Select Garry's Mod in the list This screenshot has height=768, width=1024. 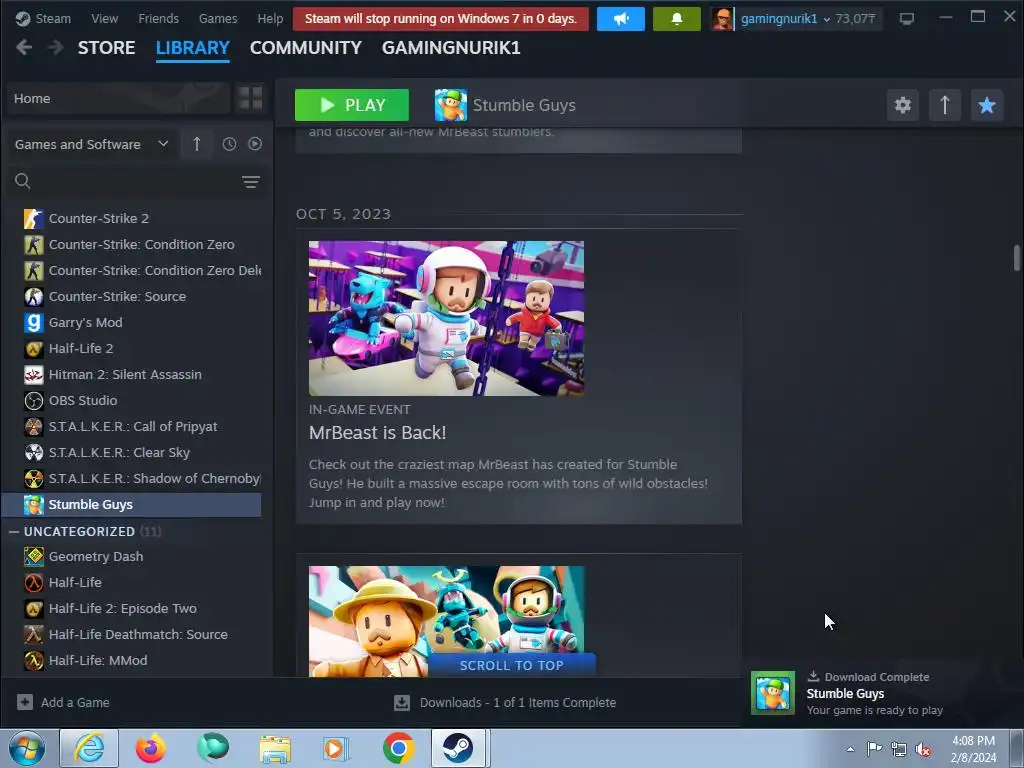[x=85, y=323]
